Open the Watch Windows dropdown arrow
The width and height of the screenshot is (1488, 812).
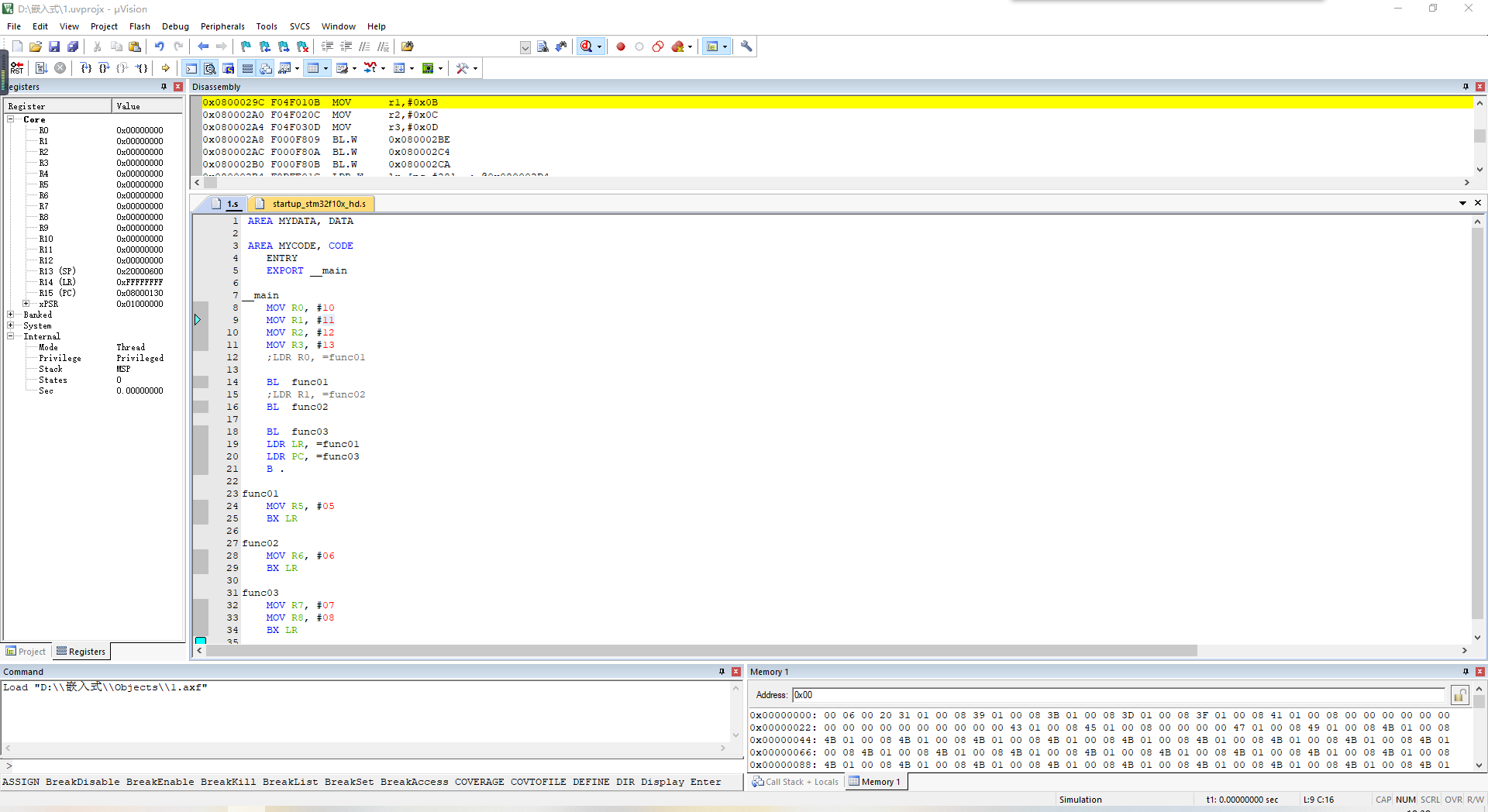tap(297, 68)
